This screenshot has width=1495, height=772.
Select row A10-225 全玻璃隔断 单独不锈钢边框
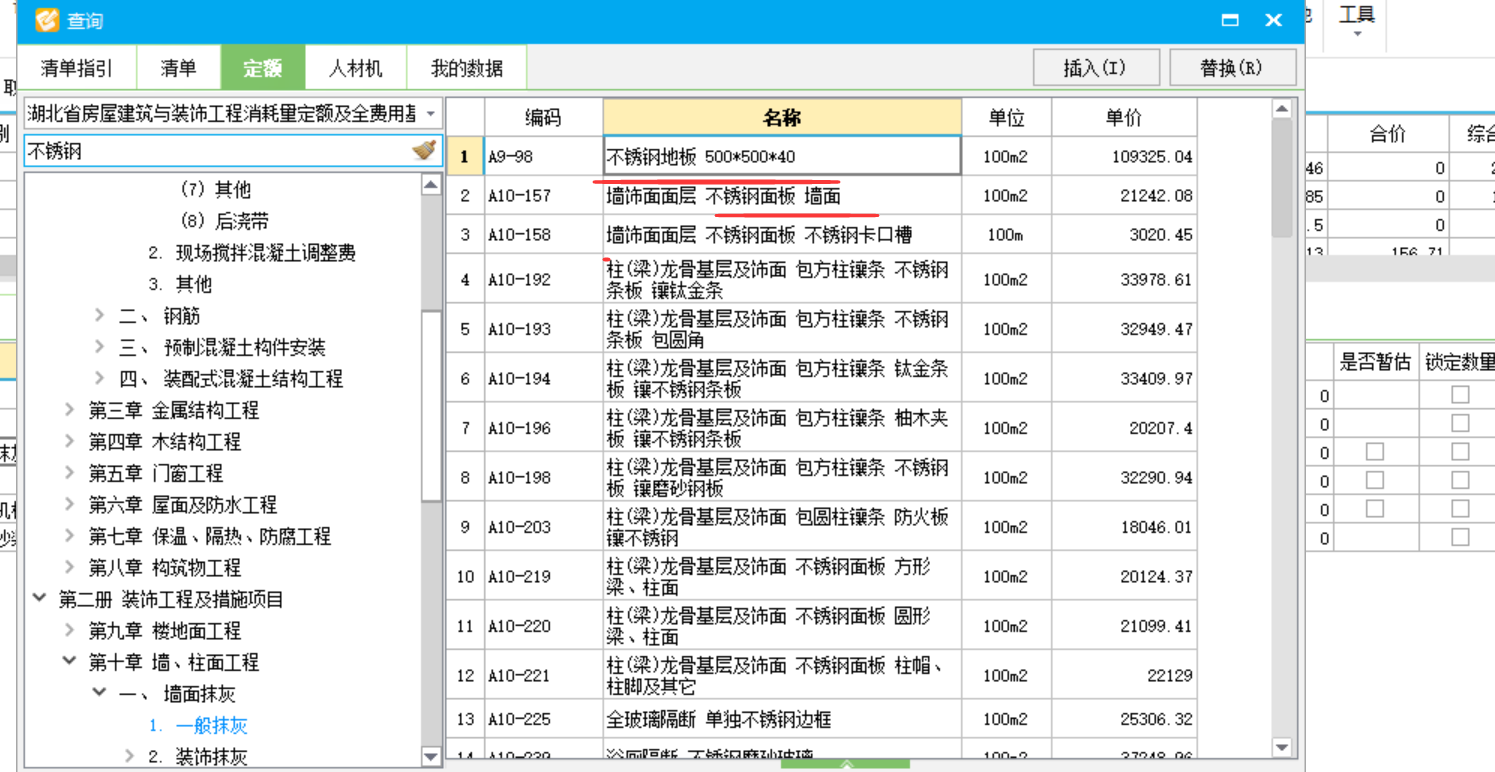coord(821,719)
